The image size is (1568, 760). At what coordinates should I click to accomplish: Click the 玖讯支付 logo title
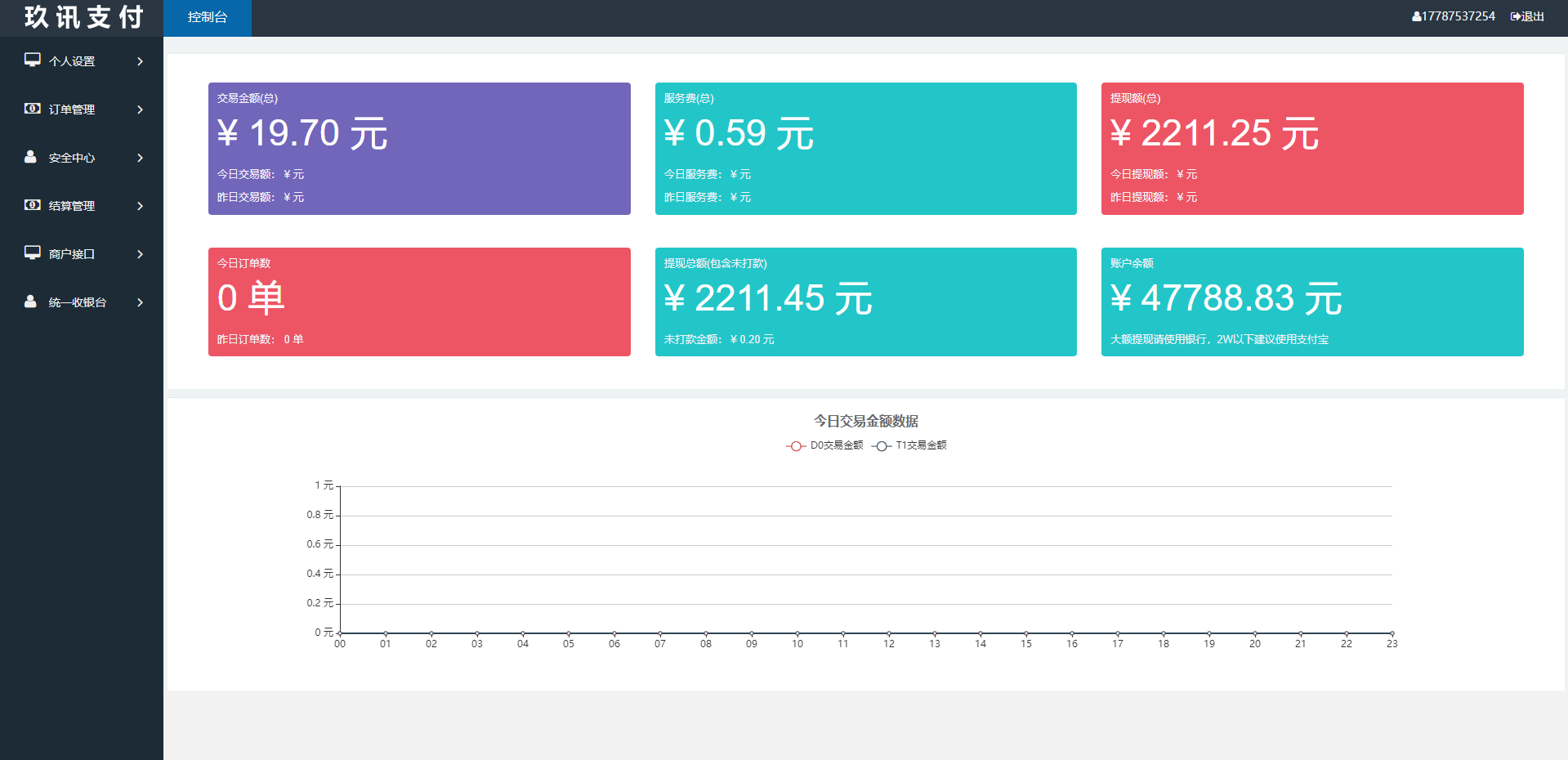click(x=83, y=17)
